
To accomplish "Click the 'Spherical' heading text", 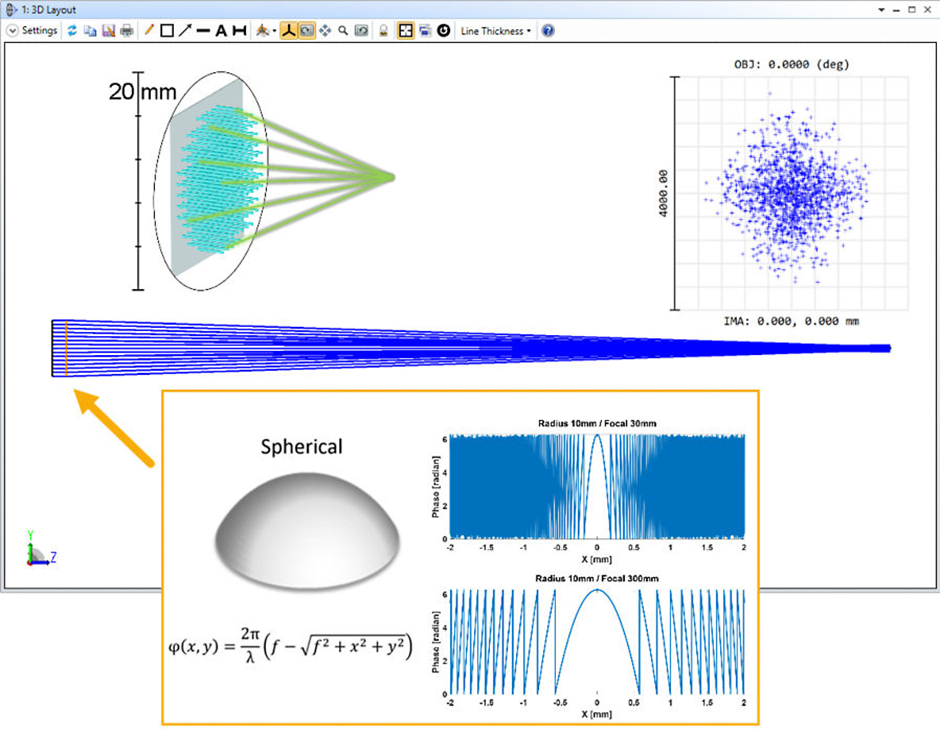I will click(302, 447).
